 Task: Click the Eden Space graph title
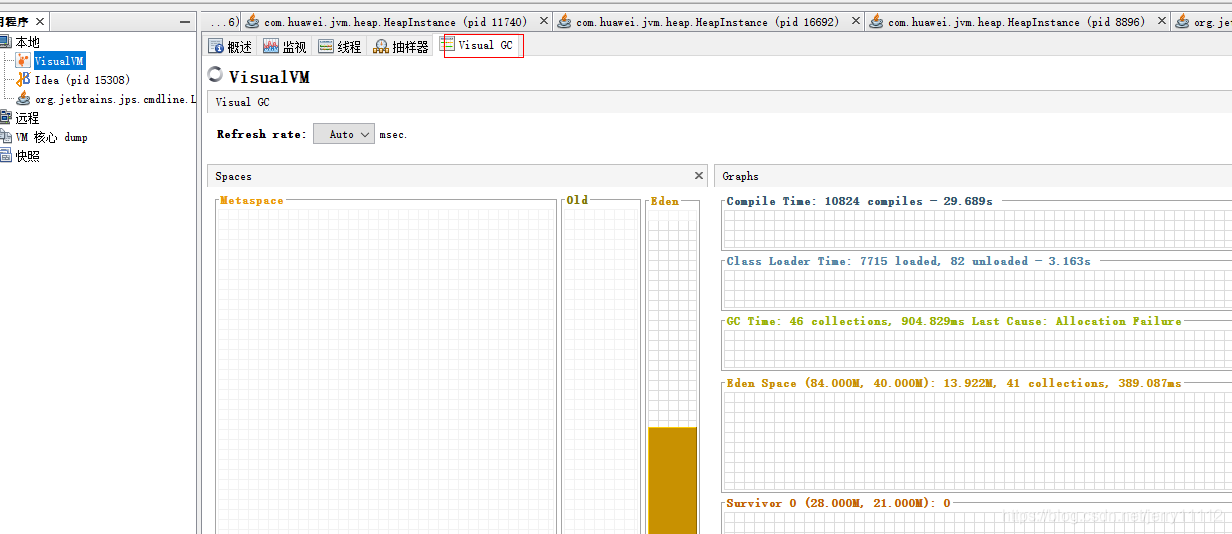954,383
